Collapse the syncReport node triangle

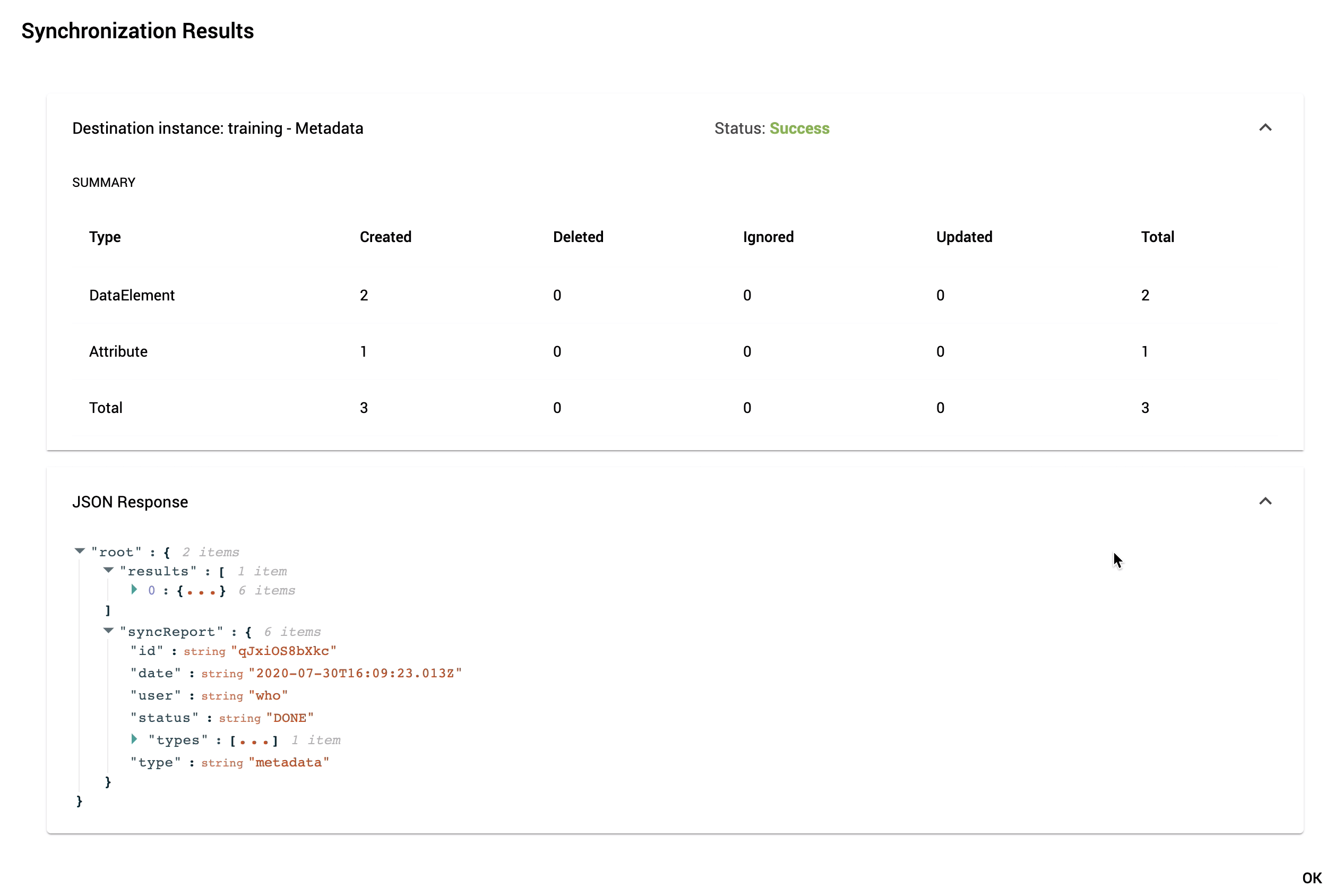108,631
